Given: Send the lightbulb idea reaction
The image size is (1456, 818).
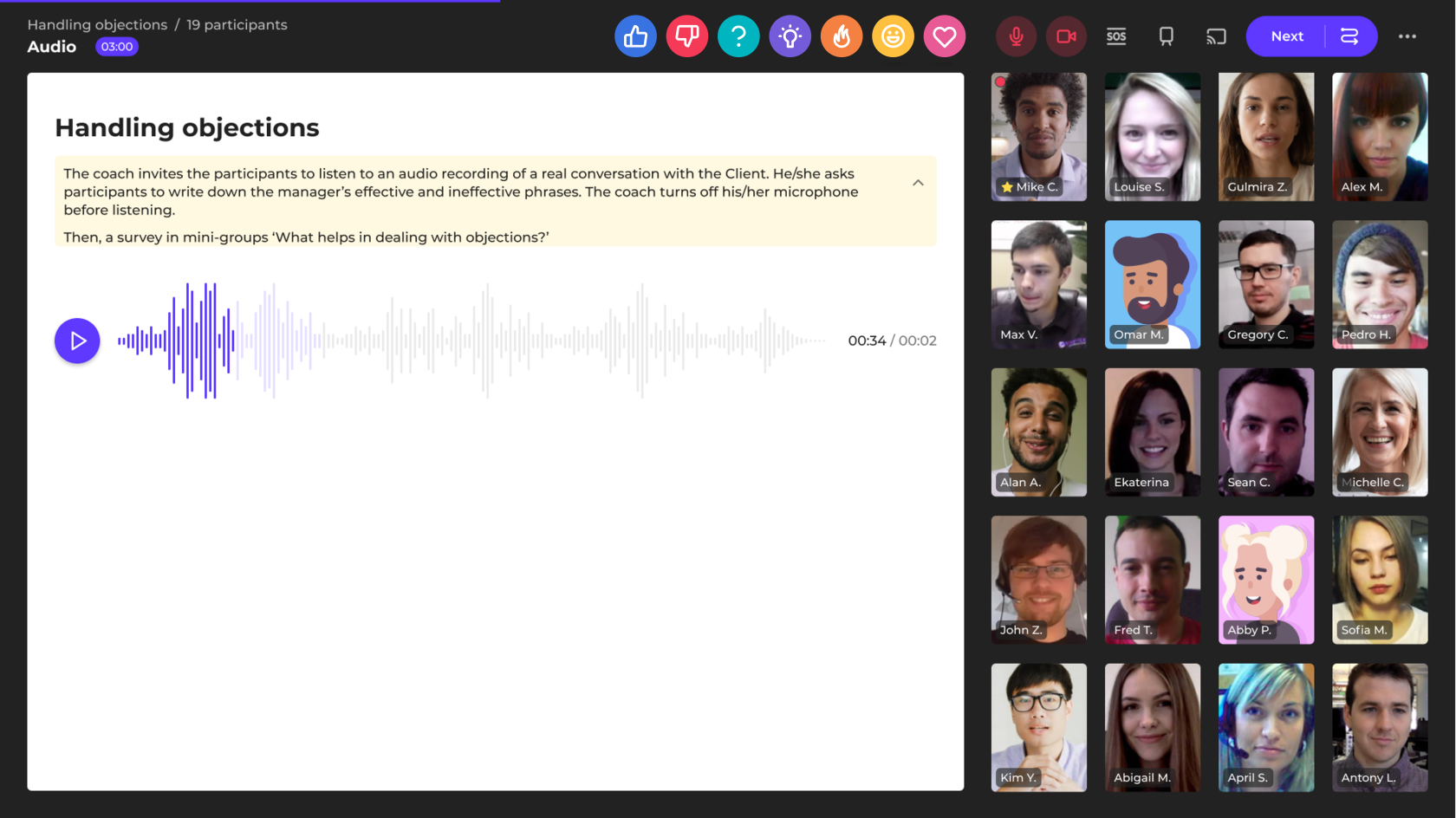Looking at the screenshot, I should (790, 36).
